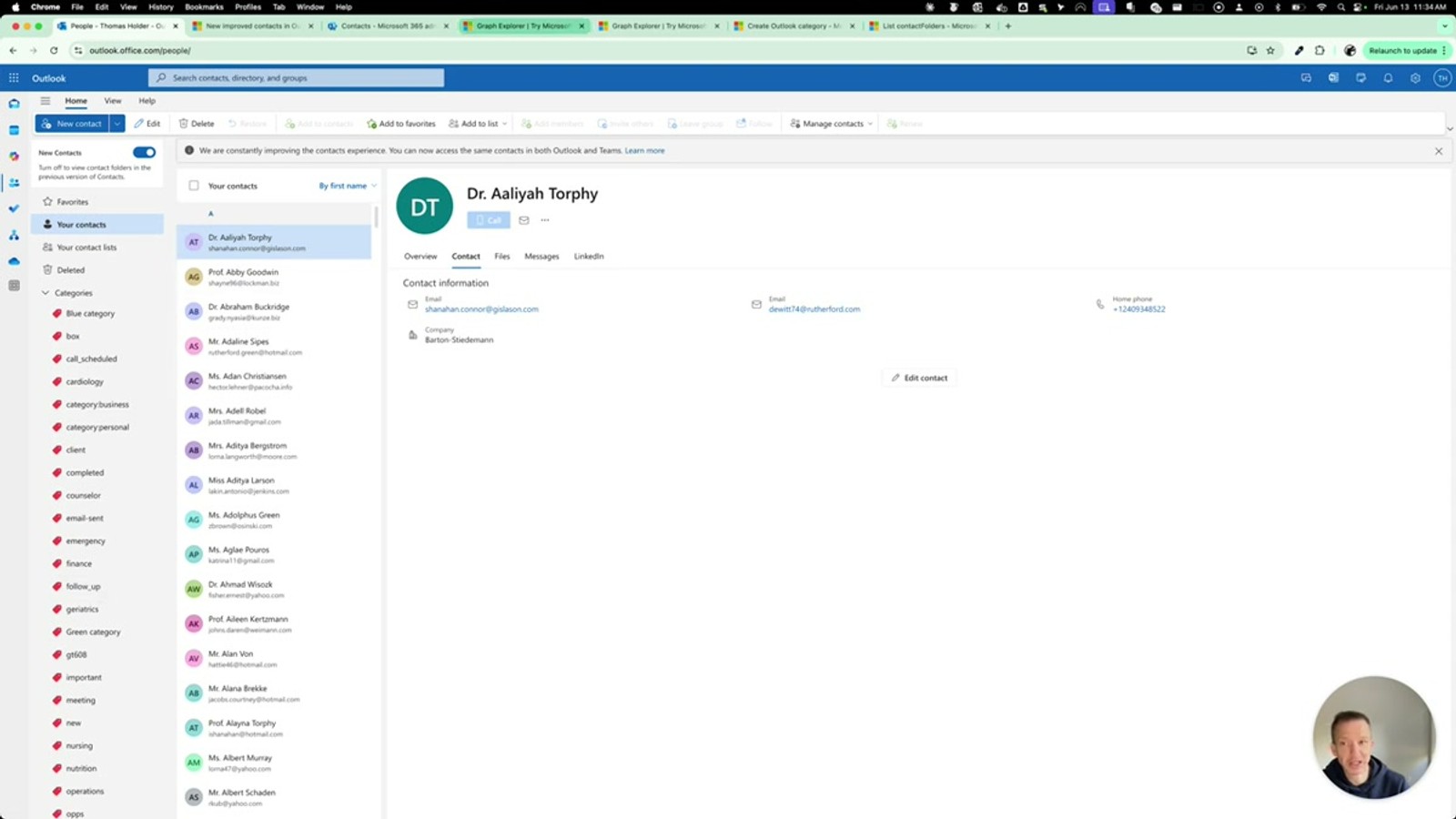Image resolution: width=1456 pixels, height=819 pixels.
Task: Open Spotlight search in the menu bar
Action: point(1340,6)
